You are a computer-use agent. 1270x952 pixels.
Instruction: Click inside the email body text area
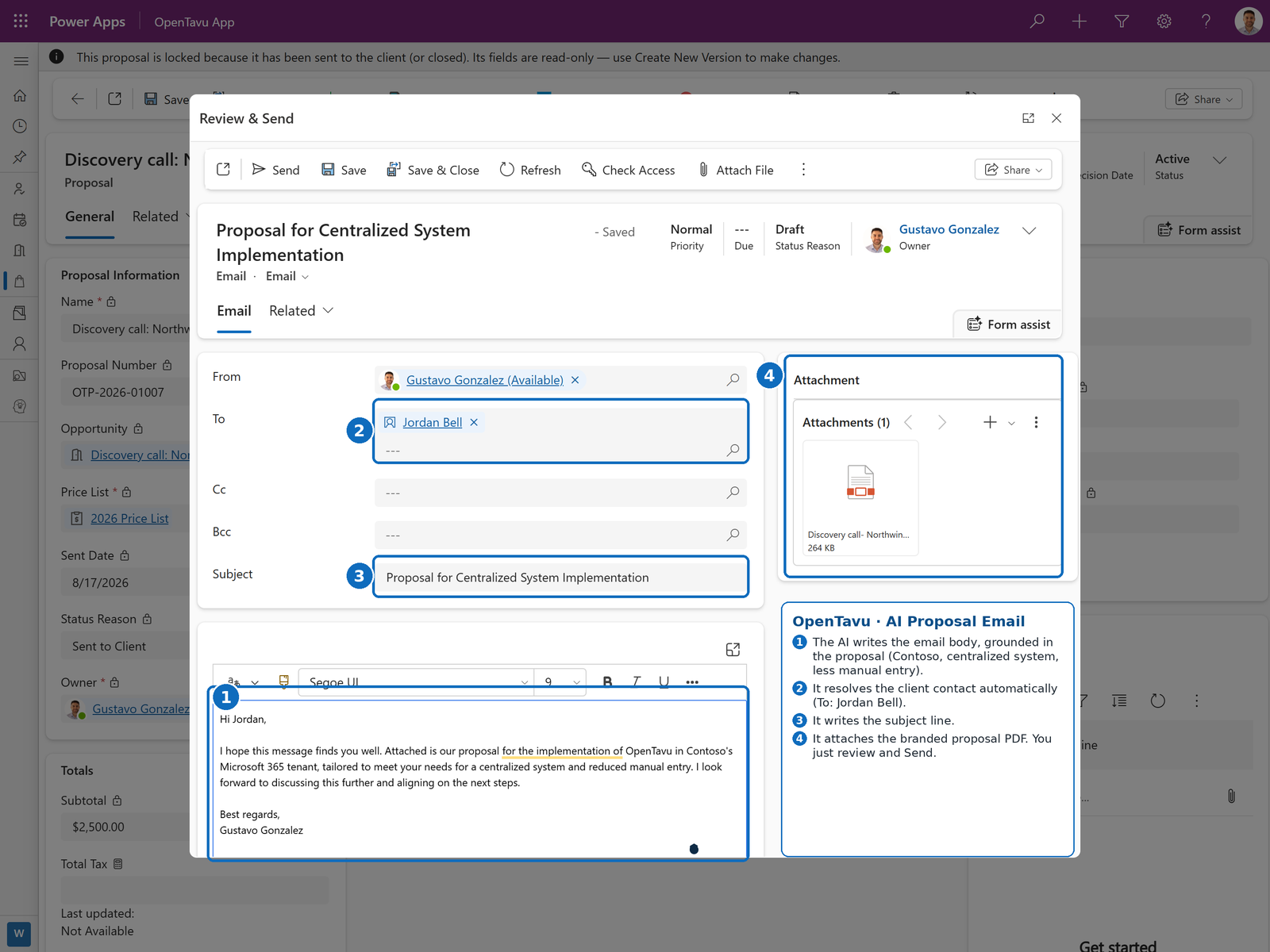[x=479, y=777]
